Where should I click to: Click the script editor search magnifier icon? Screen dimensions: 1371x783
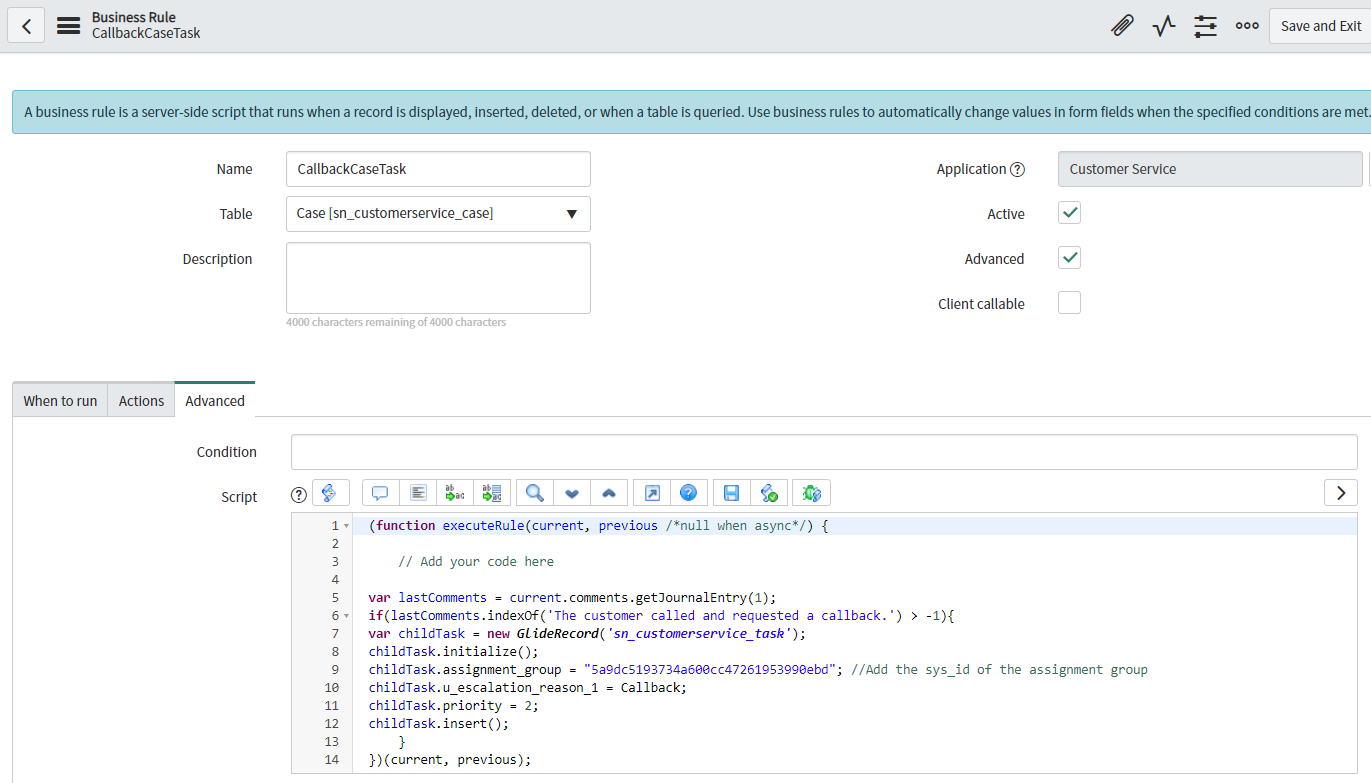535,493
